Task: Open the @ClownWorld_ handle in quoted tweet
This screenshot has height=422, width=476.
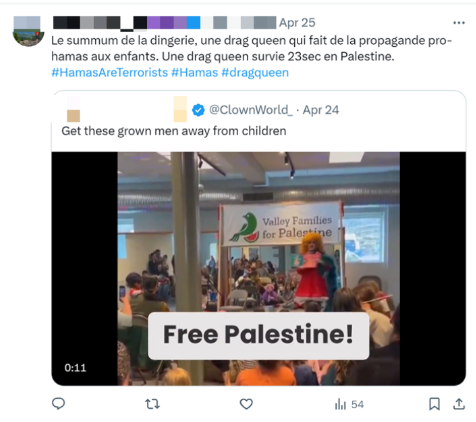Action: [251, 110]
